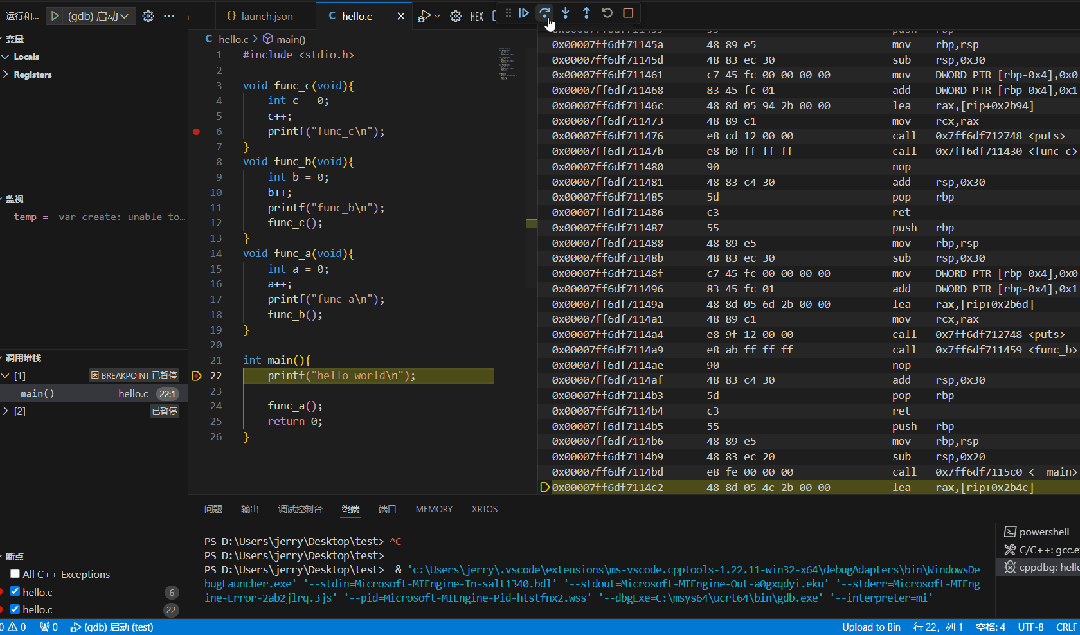This screenshot has height=635, width=1080.
Task: Collapse the Watch panel header
Action: click(x=14, y=199)
